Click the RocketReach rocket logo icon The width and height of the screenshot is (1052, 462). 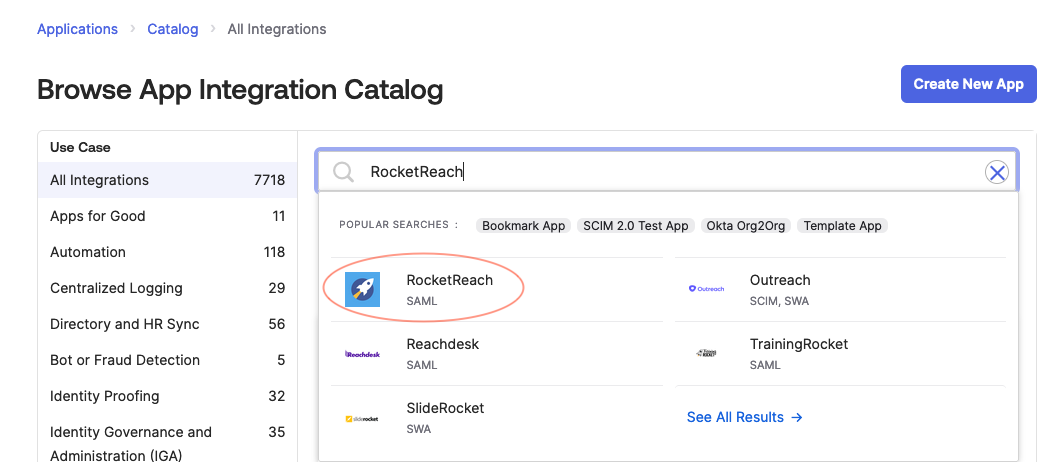coord(362,290)
